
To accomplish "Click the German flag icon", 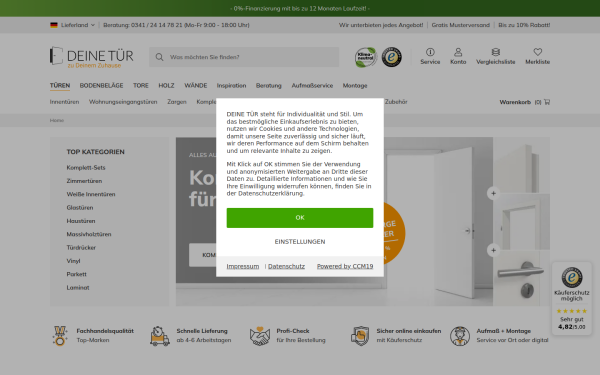I will (x=54, y=25).
